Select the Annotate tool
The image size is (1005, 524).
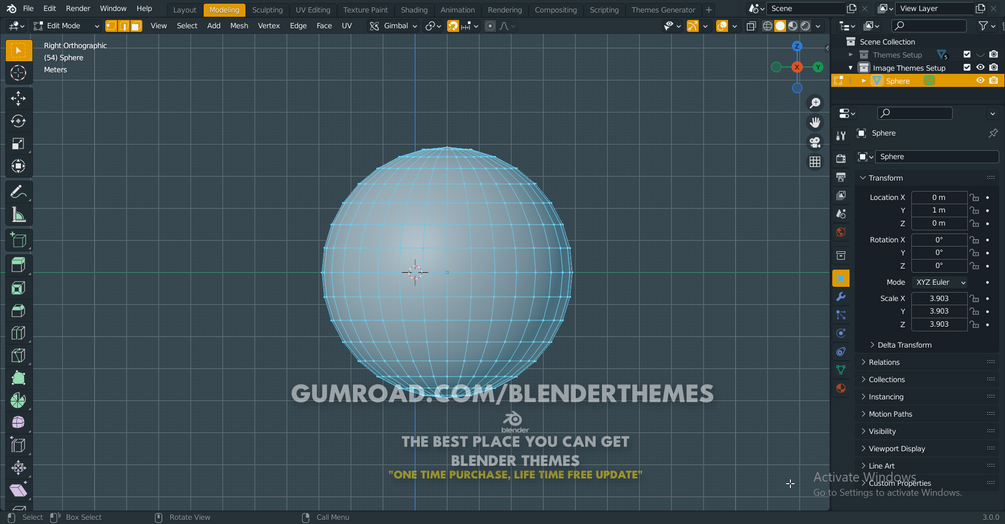[19, 192]
